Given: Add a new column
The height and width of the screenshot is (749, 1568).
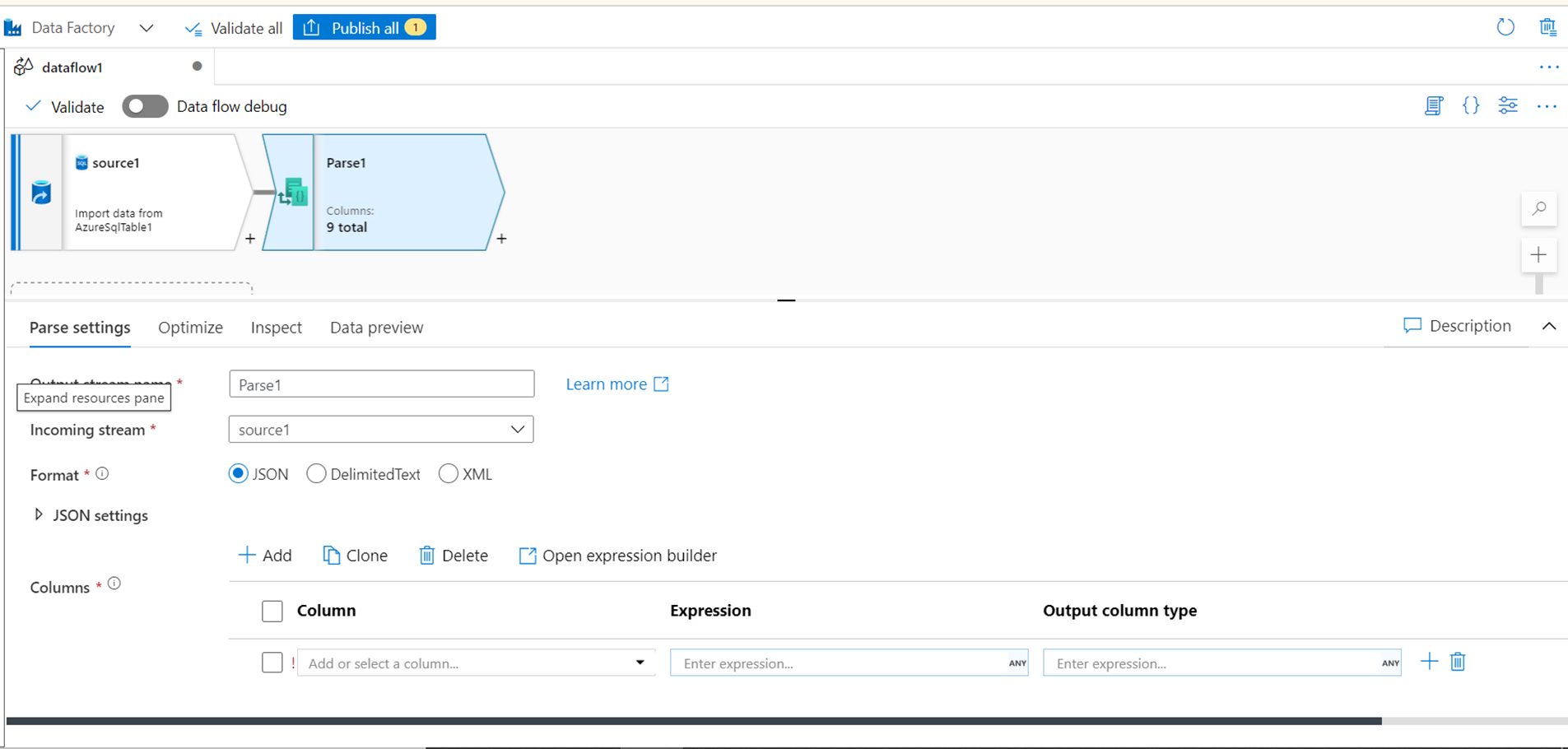Looking at the screenshot, I should (265, 556).
